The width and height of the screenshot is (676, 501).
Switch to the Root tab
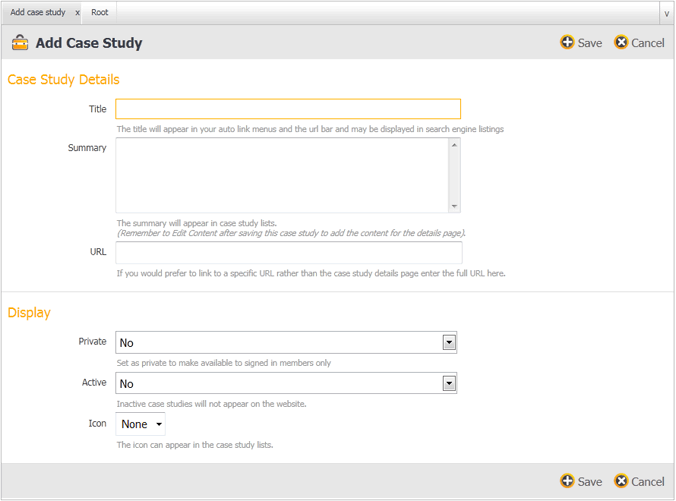100,13
